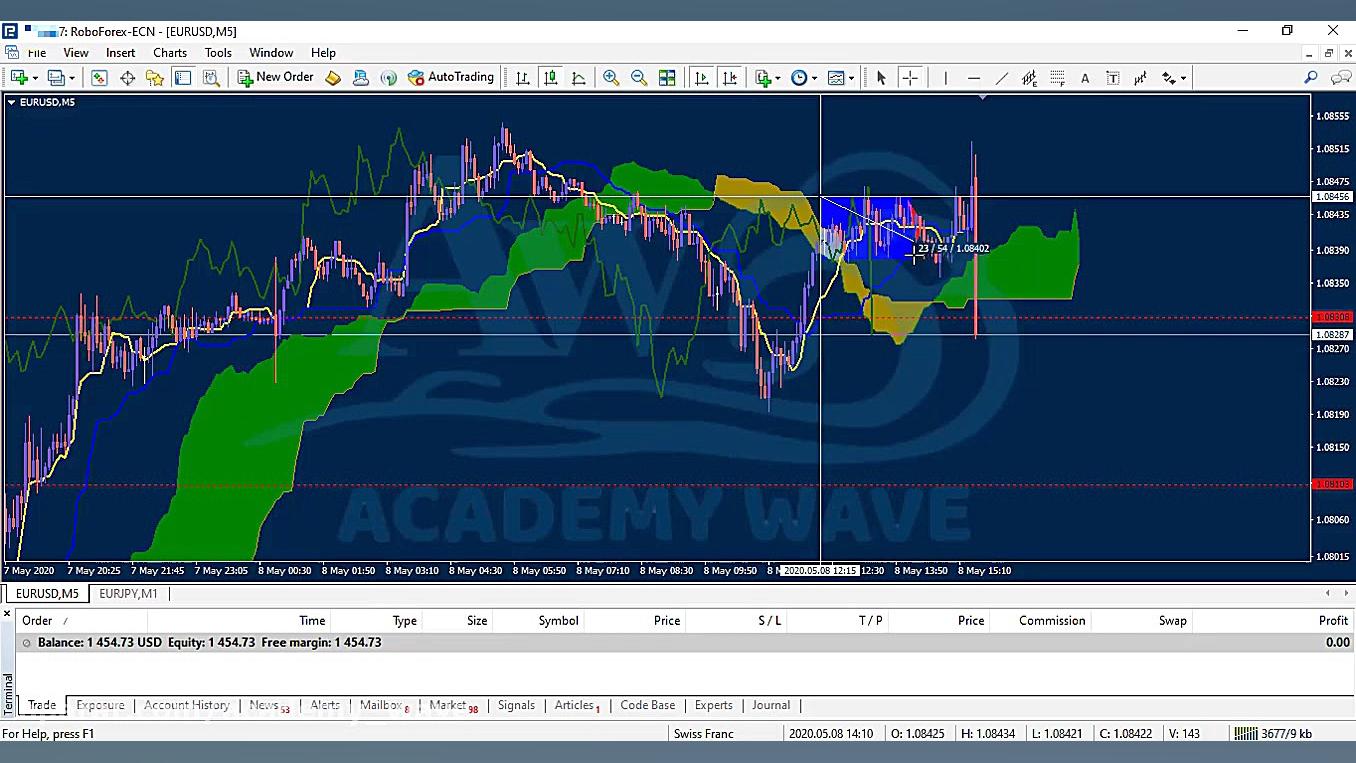The image size is (1356, 763).
Task: Click the 1.08456 price label on scale
Action: click(1332, 197)
